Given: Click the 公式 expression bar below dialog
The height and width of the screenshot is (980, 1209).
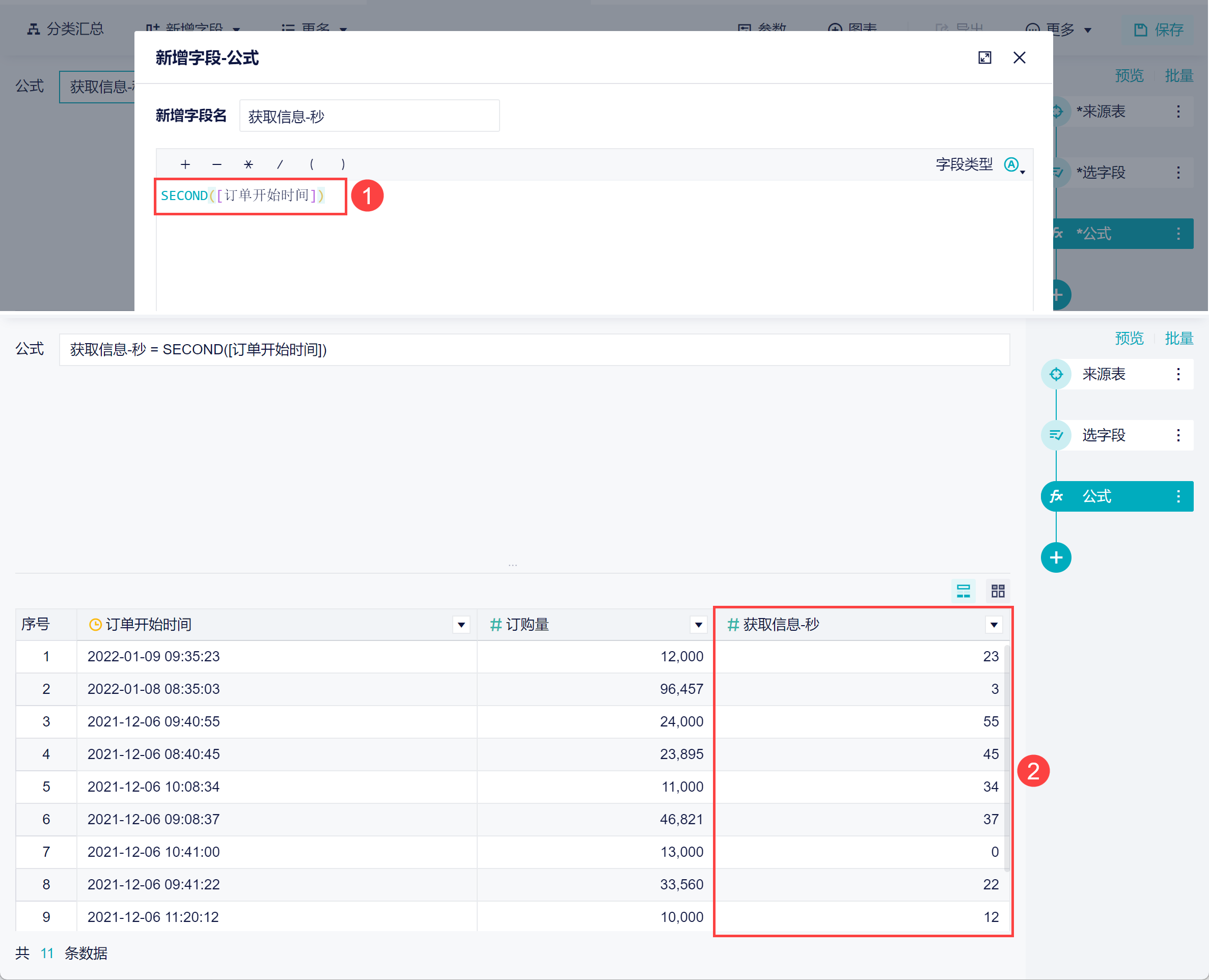Looking at the screenshot, I should [534, 349].
